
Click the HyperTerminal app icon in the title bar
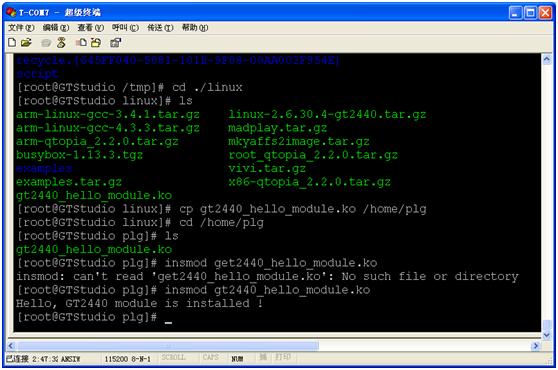[11, 12]
